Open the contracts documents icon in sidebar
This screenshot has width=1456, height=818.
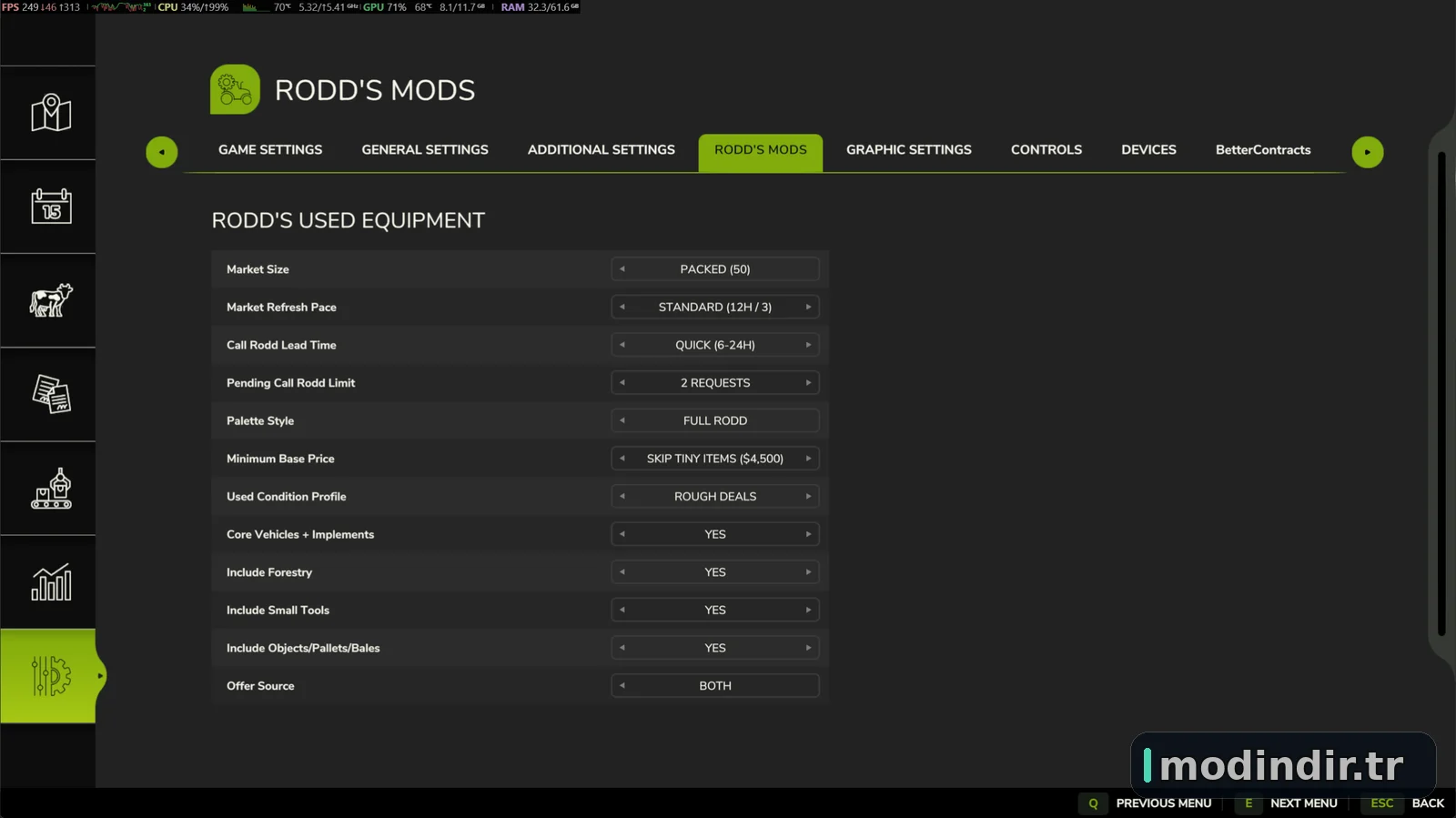pos(51,394)
